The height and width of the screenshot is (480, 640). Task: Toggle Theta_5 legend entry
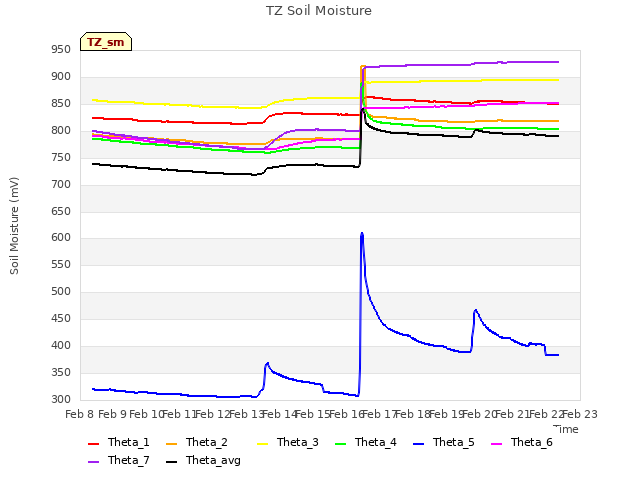point(444,442)
